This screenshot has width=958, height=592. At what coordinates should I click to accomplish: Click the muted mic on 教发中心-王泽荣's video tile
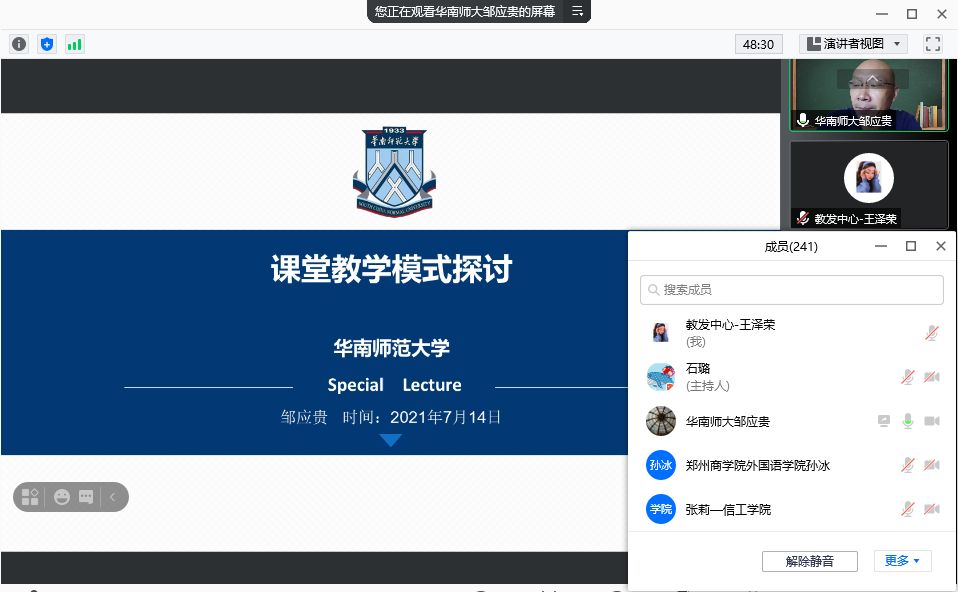click(x=803, y=218)
